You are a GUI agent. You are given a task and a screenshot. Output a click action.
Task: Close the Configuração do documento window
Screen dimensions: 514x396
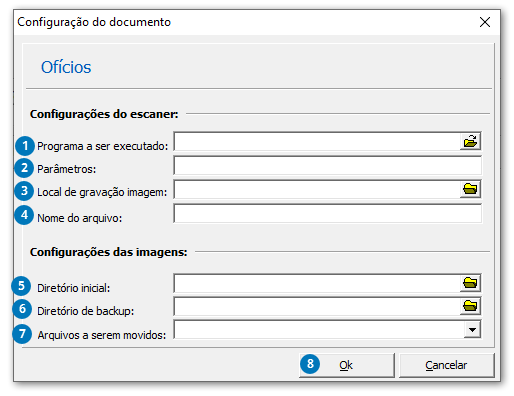[x=485, y=22]
